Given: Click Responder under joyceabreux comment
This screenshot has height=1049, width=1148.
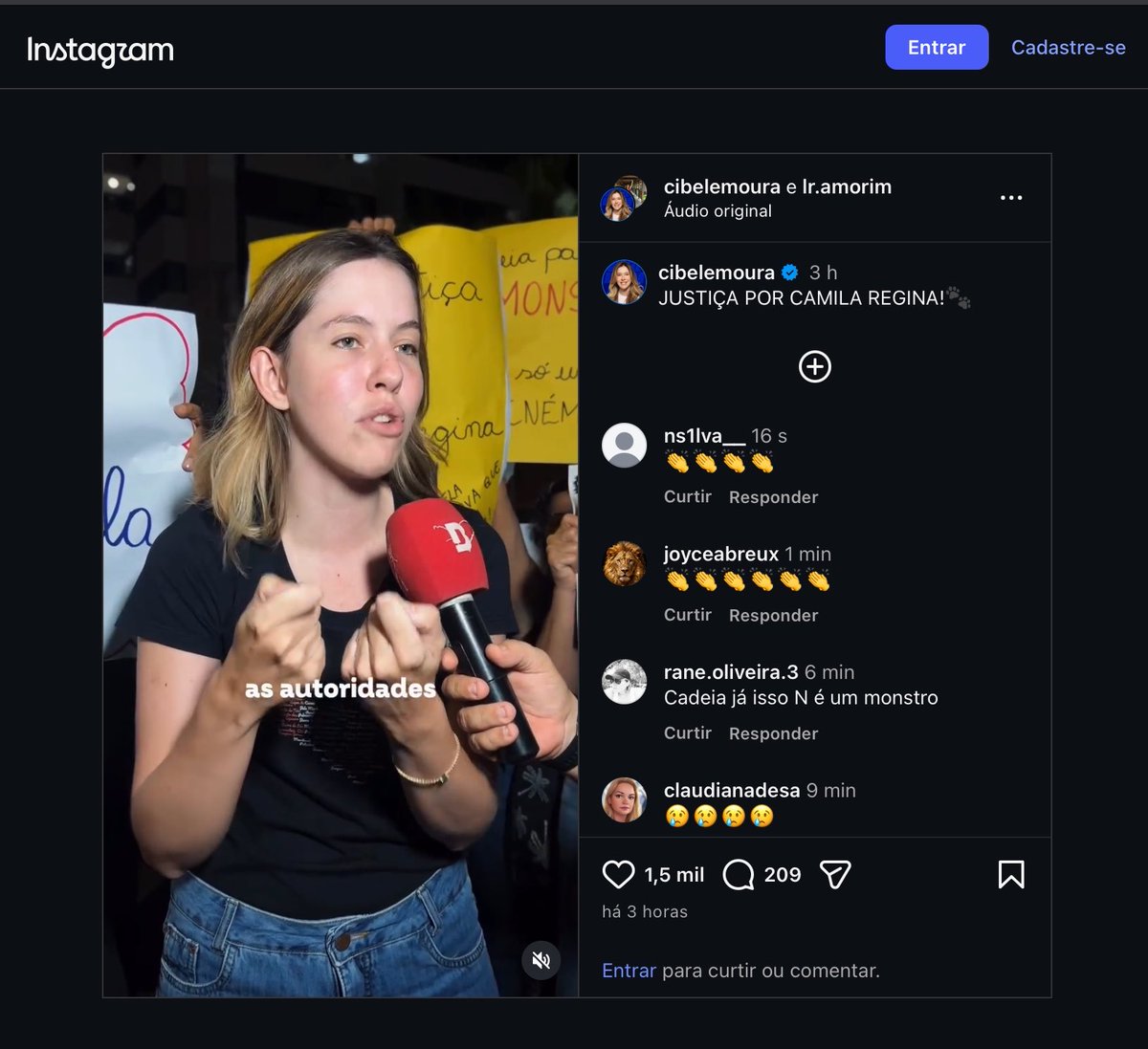Looking at the screenshot, I should click(773, 615).
